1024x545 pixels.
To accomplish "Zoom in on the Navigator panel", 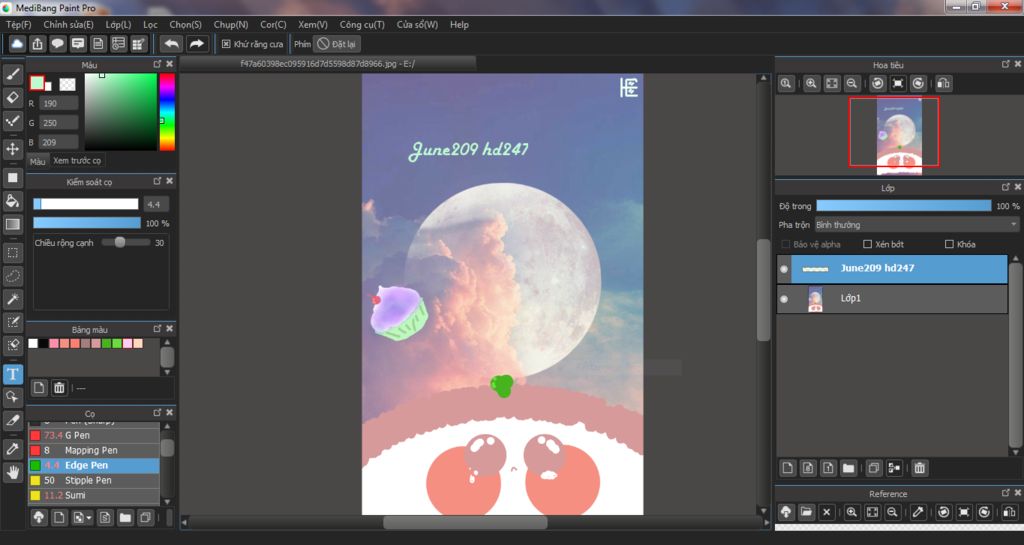I will [x=811, y=84].
